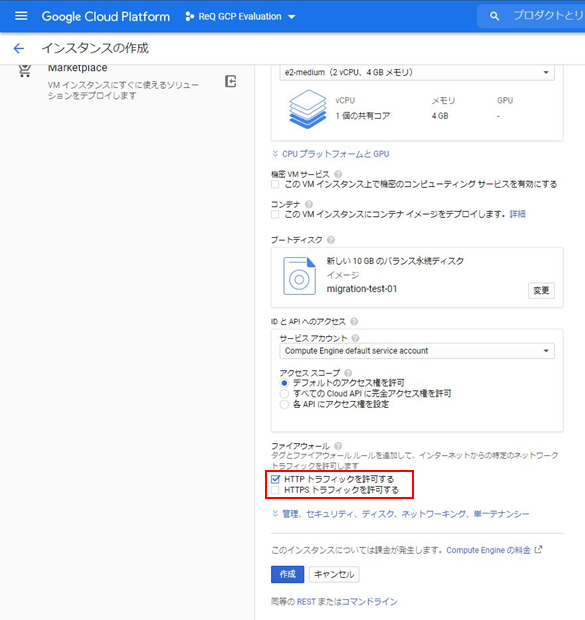Click 新しい 10 GB のバランス永続ディスク text
This screenshot has width=585, height=620.
pos(395,261)
